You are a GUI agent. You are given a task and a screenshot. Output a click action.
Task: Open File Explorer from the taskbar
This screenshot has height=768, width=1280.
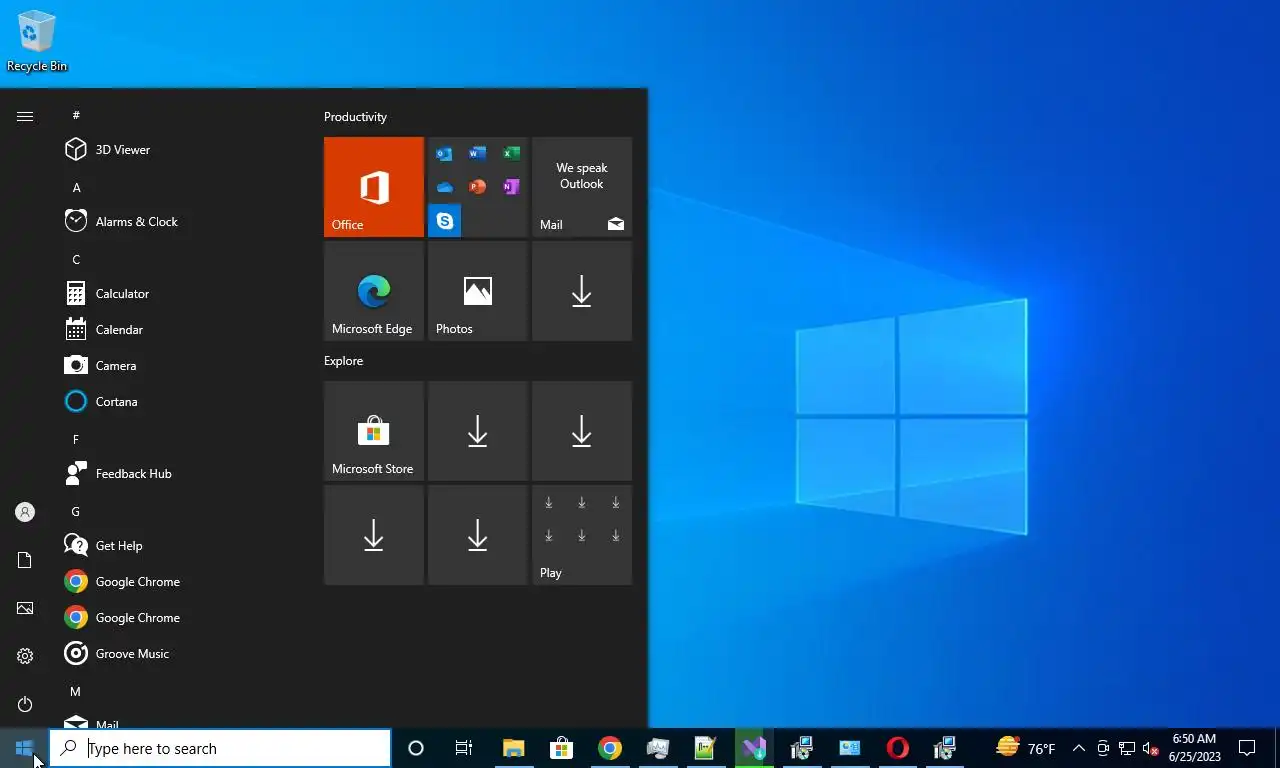[513, 748]
